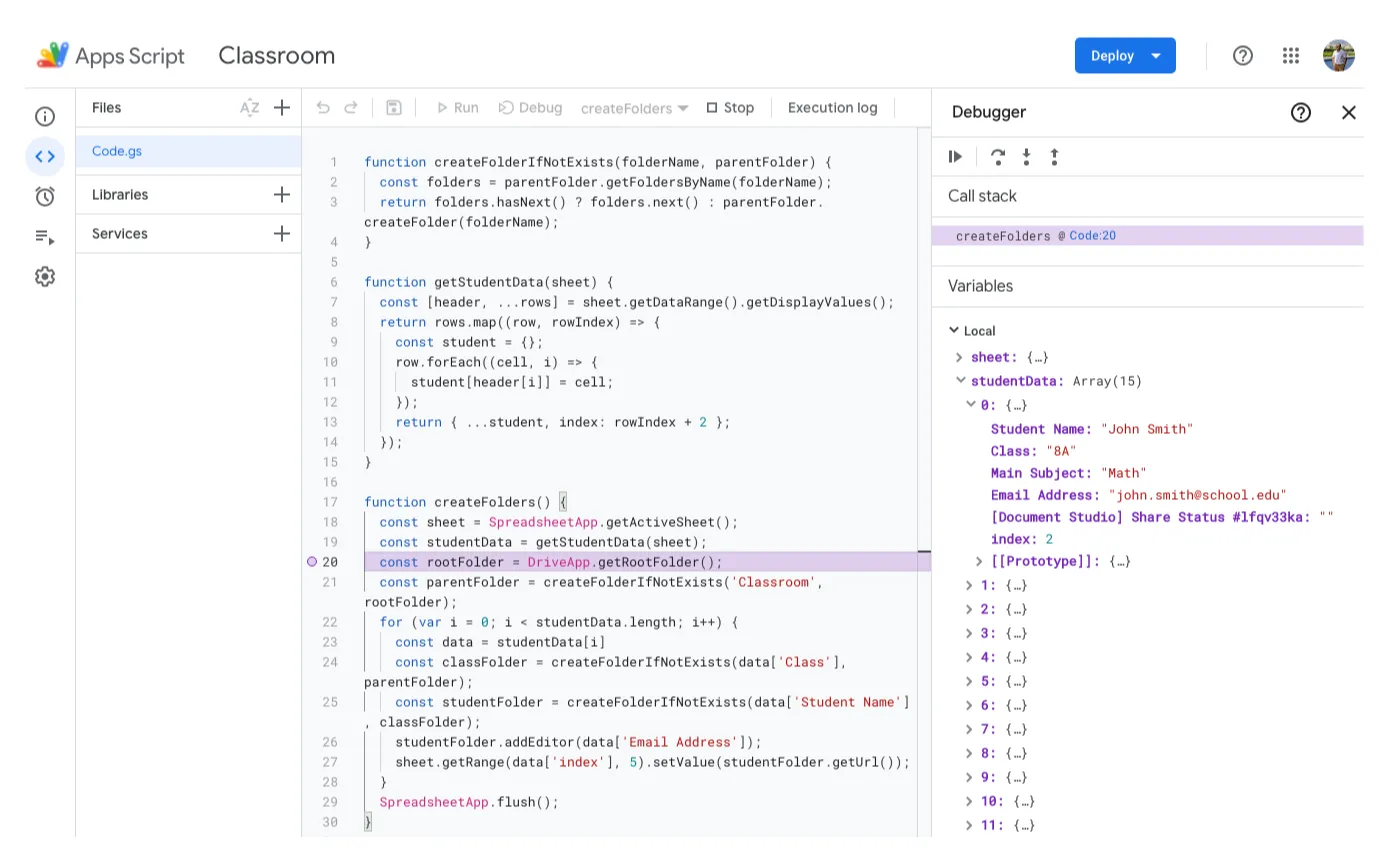Open the Executions list
Screen dimensions: 1388x862
(x=44, y=236)
